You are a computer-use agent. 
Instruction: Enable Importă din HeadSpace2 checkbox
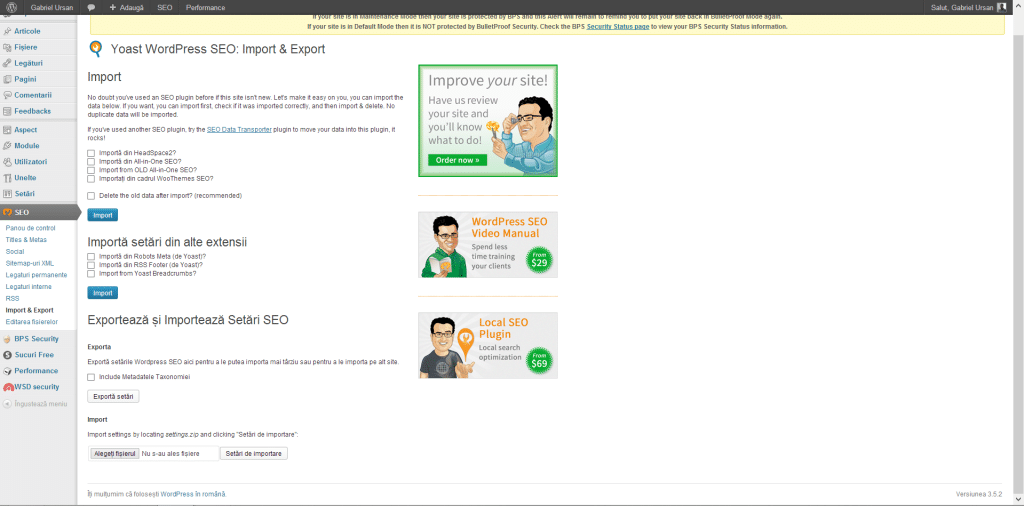coord(91,153)
